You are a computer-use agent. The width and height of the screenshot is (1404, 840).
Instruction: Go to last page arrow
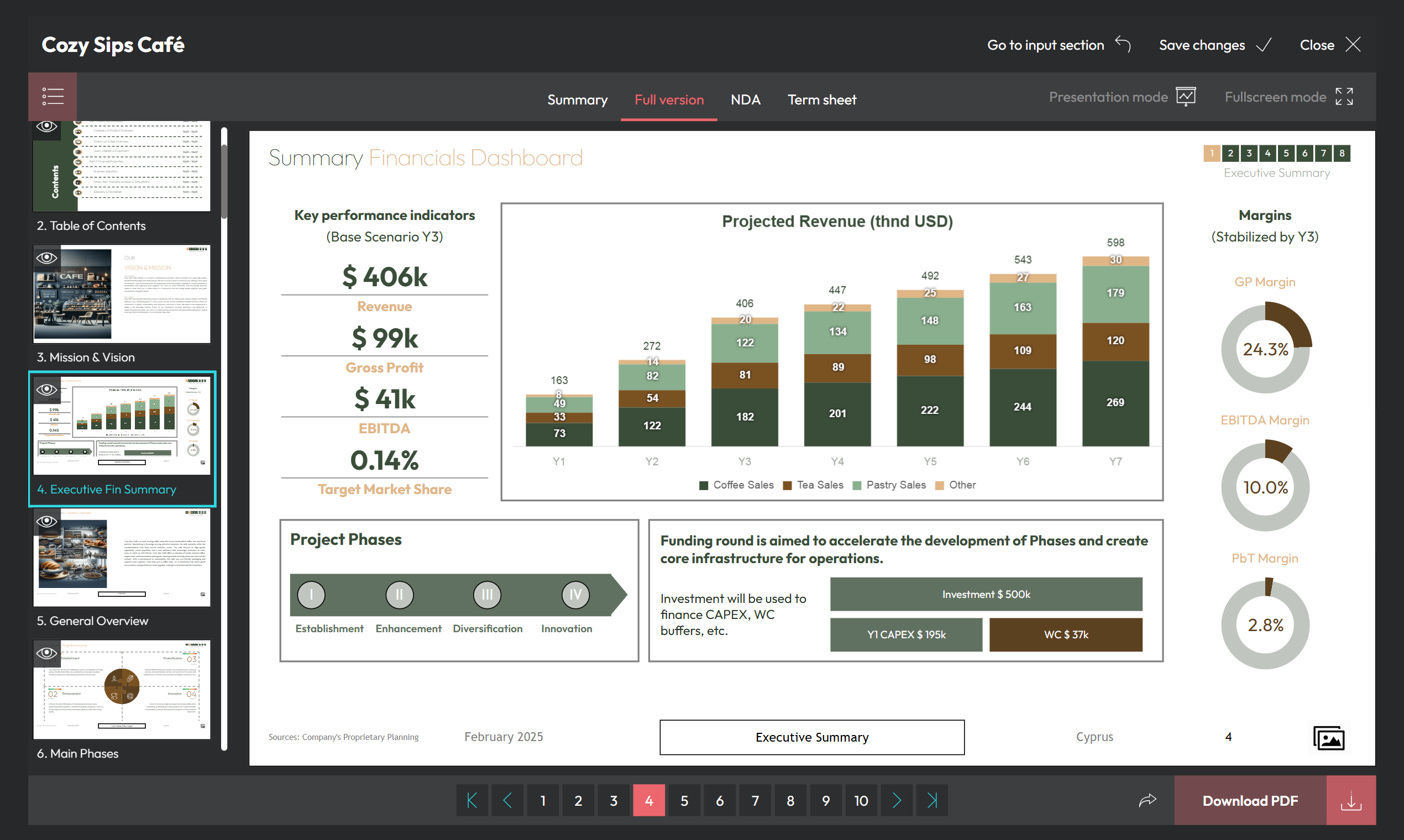tap(932, 800)
